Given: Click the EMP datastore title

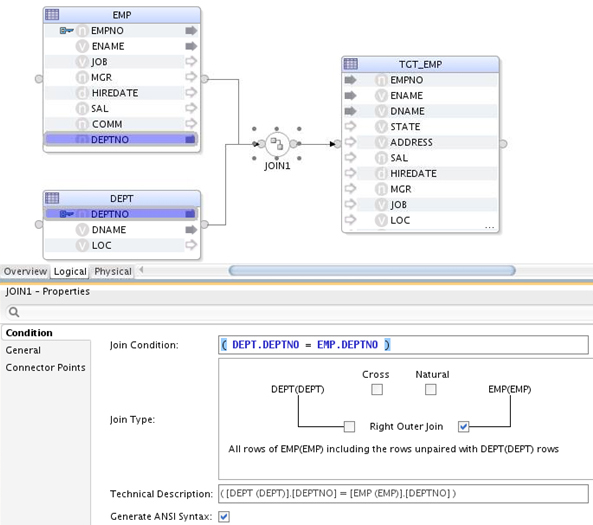Looking at the screenshot, I should (x=121, y=15).
